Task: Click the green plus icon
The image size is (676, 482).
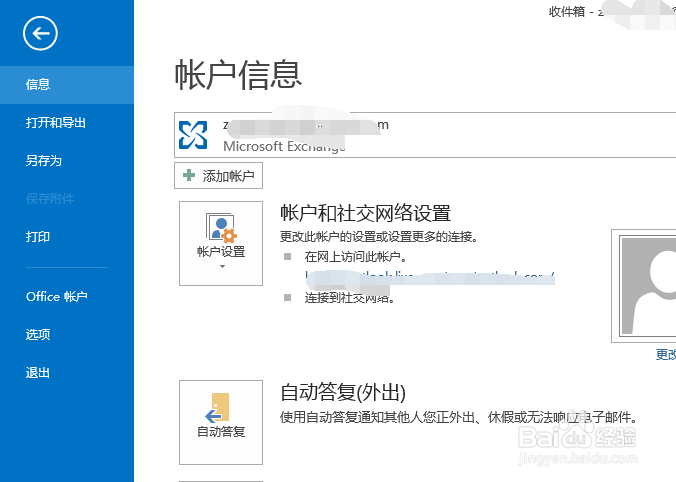Action: (189, 175)
